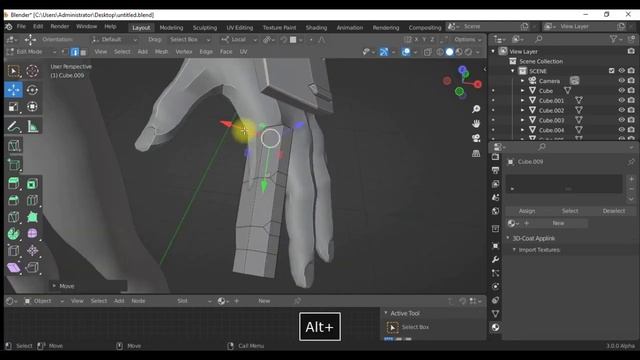This screenshot has height=360, width=640.
Task: Click New in the shader editor header
Action: [x=264, y=301]
